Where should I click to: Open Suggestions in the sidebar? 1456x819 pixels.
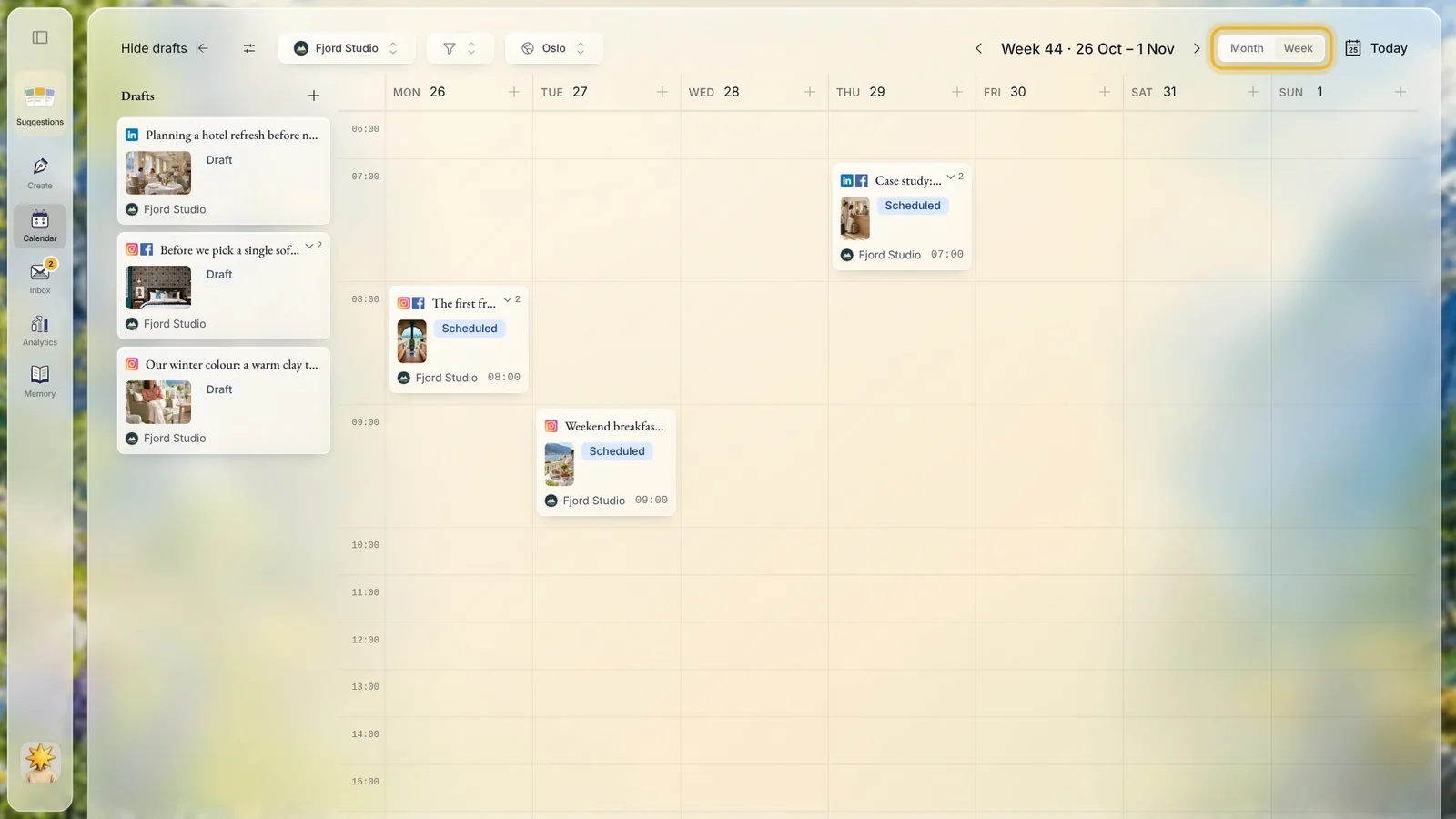tap(40, 105)
